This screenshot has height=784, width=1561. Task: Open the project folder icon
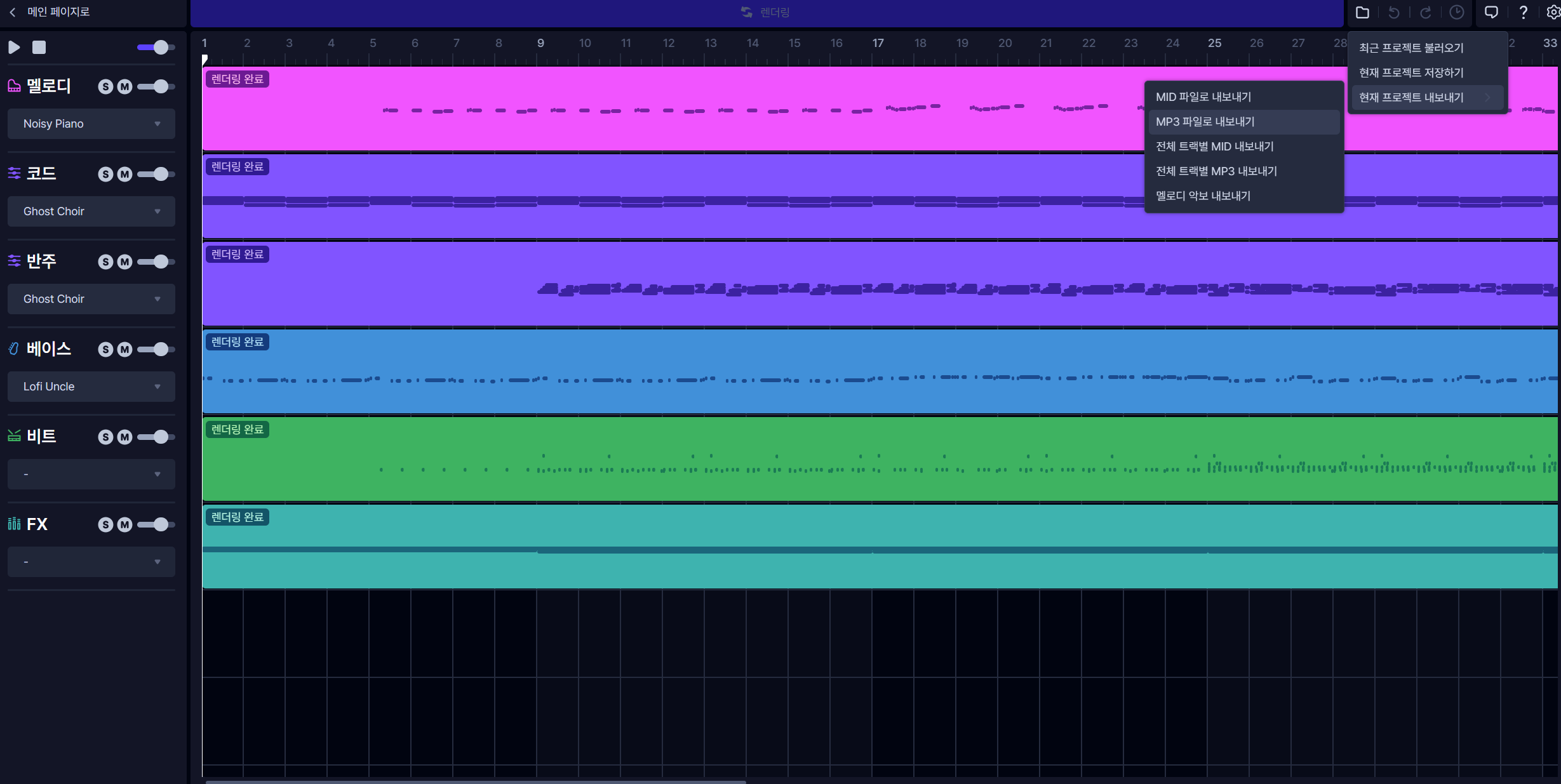[x=1362, y=12]
